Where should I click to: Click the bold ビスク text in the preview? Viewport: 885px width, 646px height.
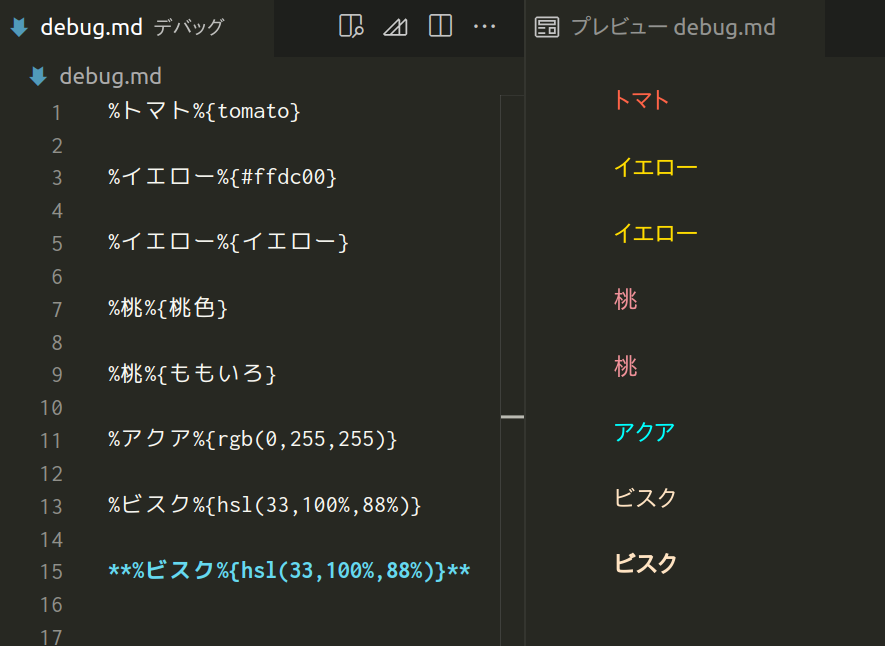[645, 564]
